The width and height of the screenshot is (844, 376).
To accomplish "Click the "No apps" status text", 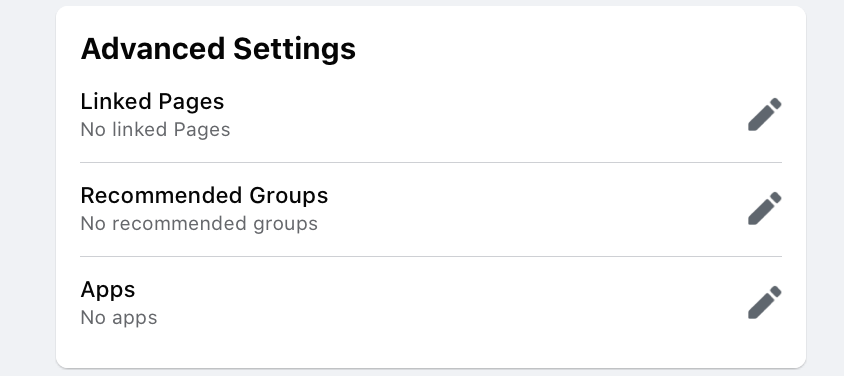I will point(119,318).
